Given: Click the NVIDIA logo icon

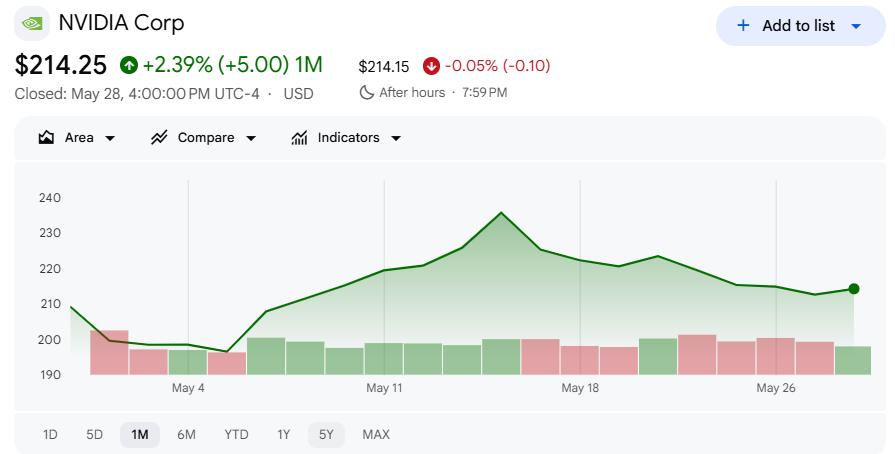Looking at the screenshot, I should [32, 23].
